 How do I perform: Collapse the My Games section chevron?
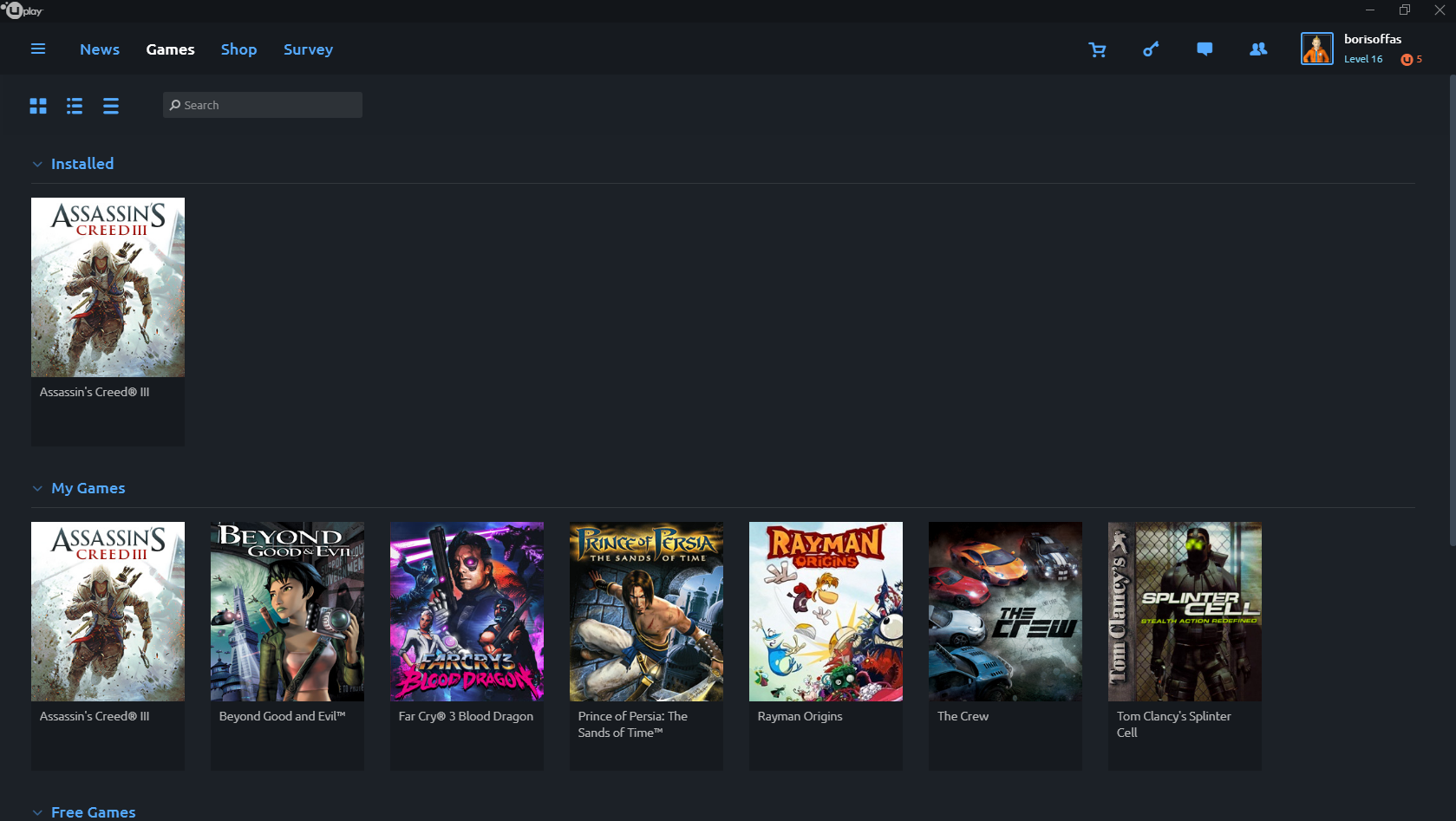(37, 488)
